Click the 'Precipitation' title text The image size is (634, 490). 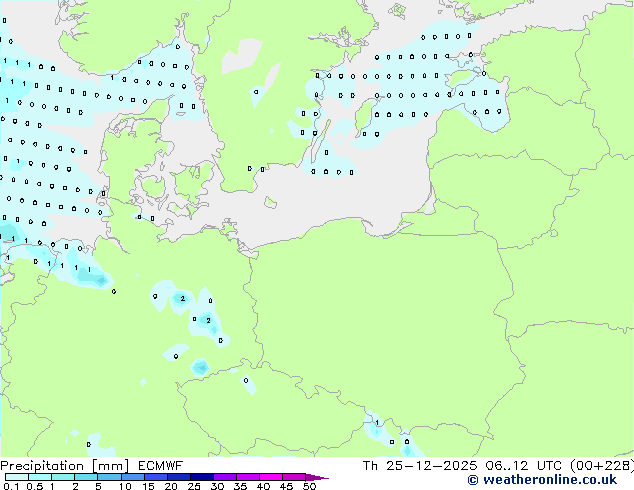(44, 466)
